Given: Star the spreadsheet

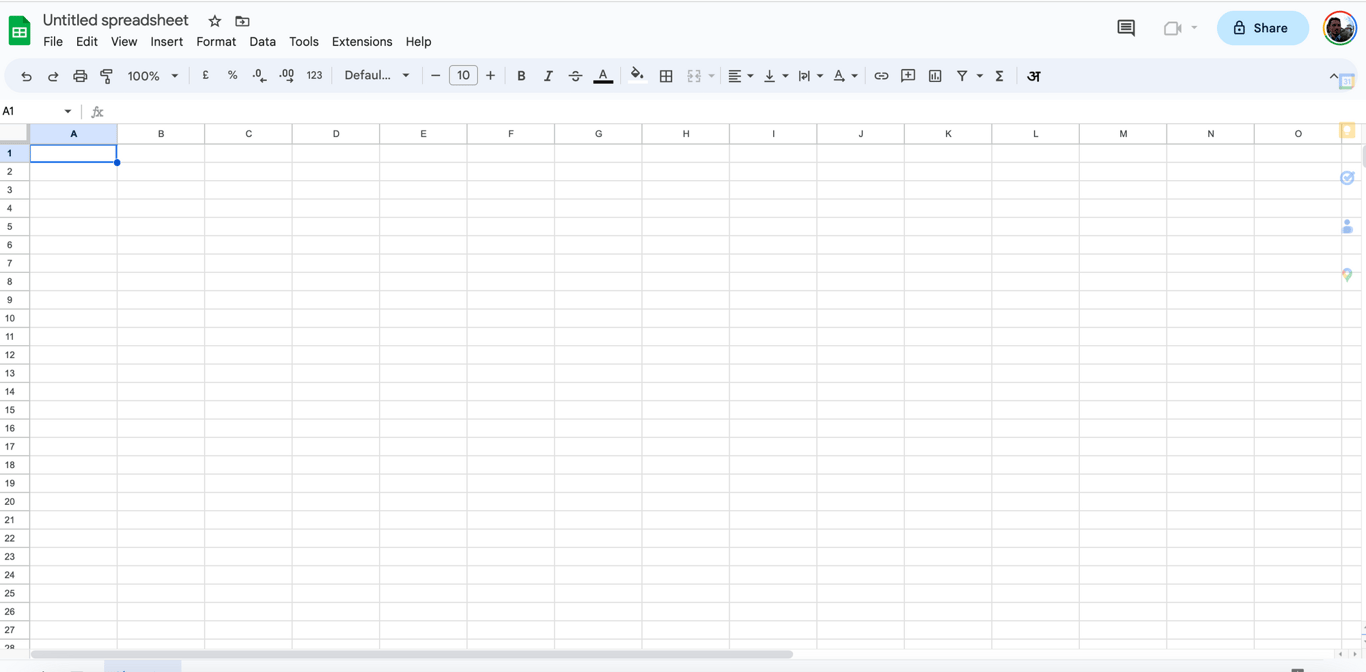Looking at the screenshot, I should pyautogui.click(x=214, y=21).
